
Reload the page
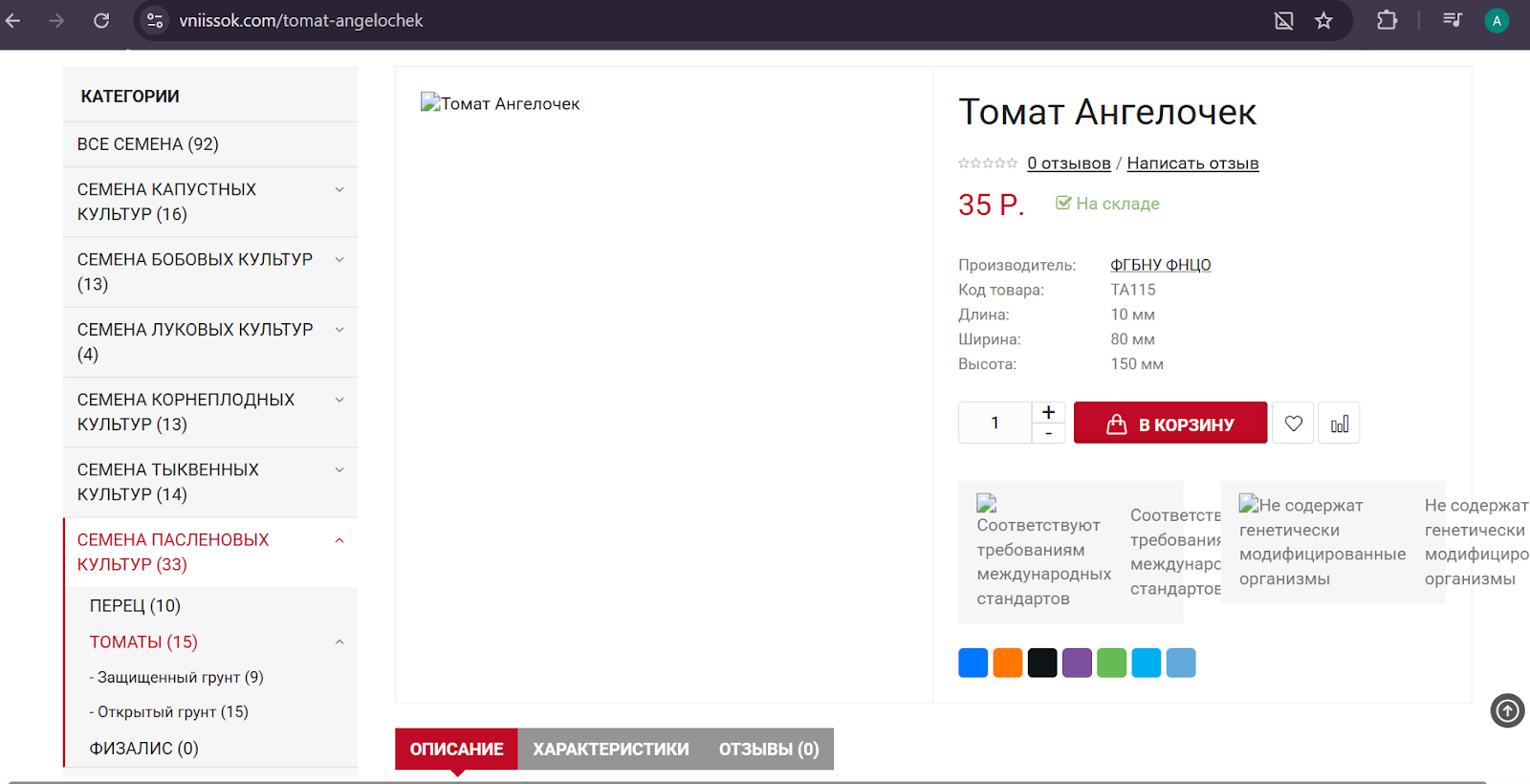click(x=101, y=21)
